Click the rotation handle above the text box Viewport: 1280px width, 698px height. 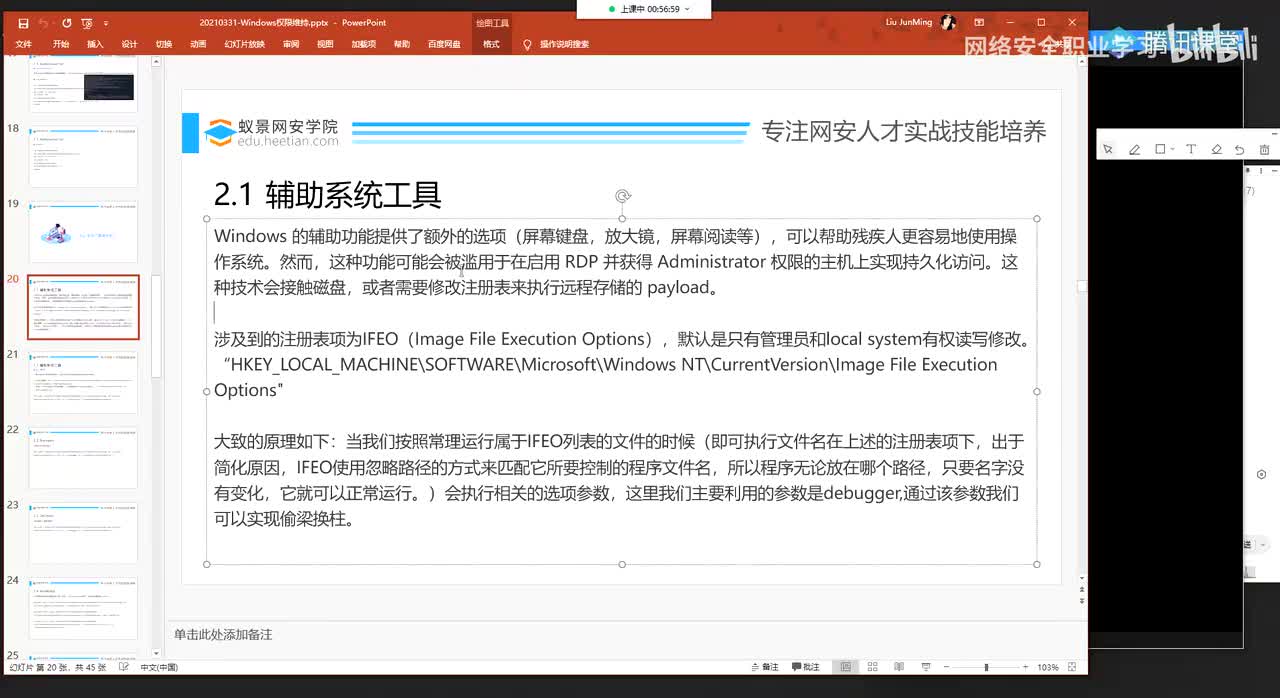[x=622, y=196]
